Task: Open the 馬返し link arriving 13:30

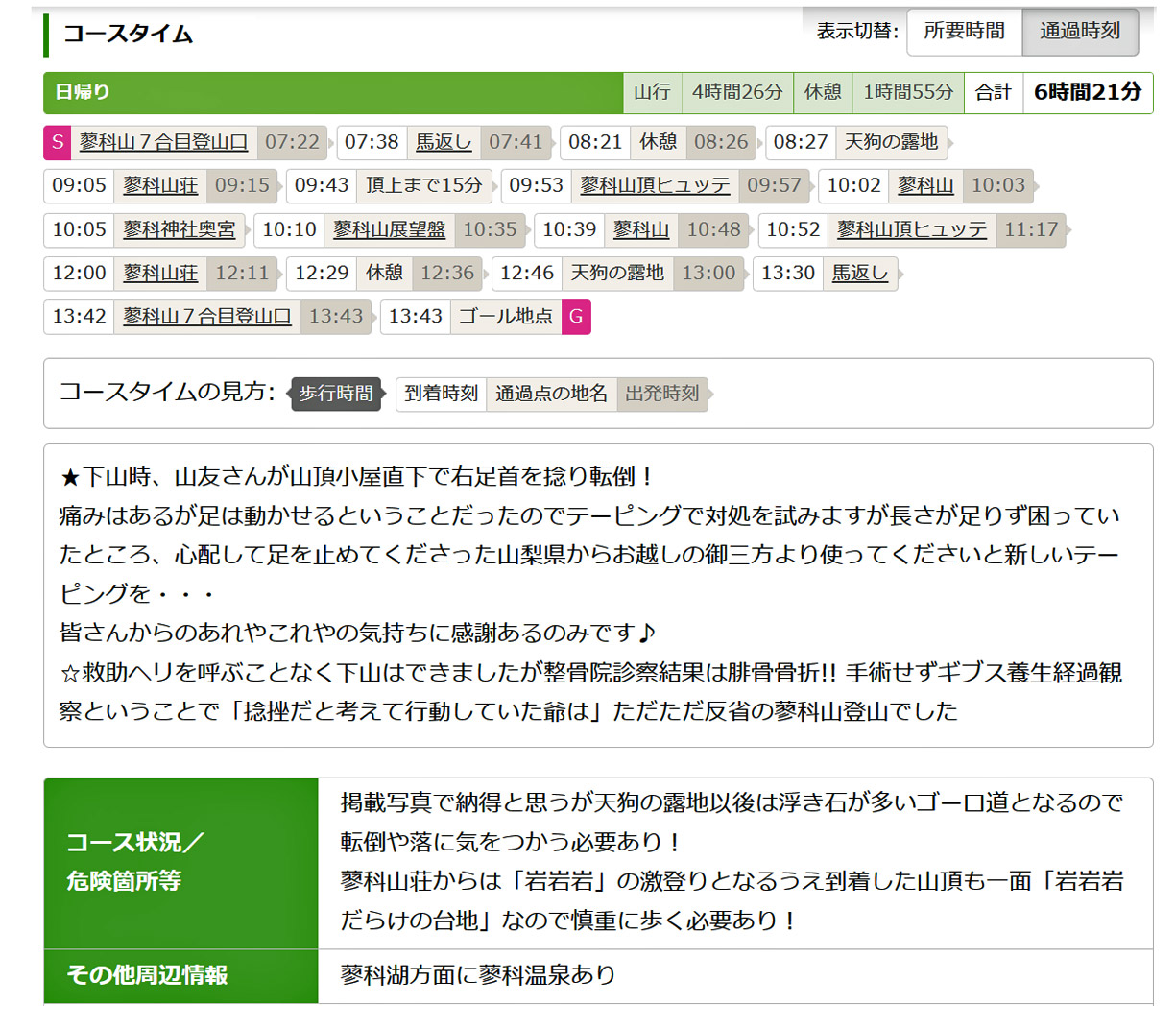Action: coord(859,273)
